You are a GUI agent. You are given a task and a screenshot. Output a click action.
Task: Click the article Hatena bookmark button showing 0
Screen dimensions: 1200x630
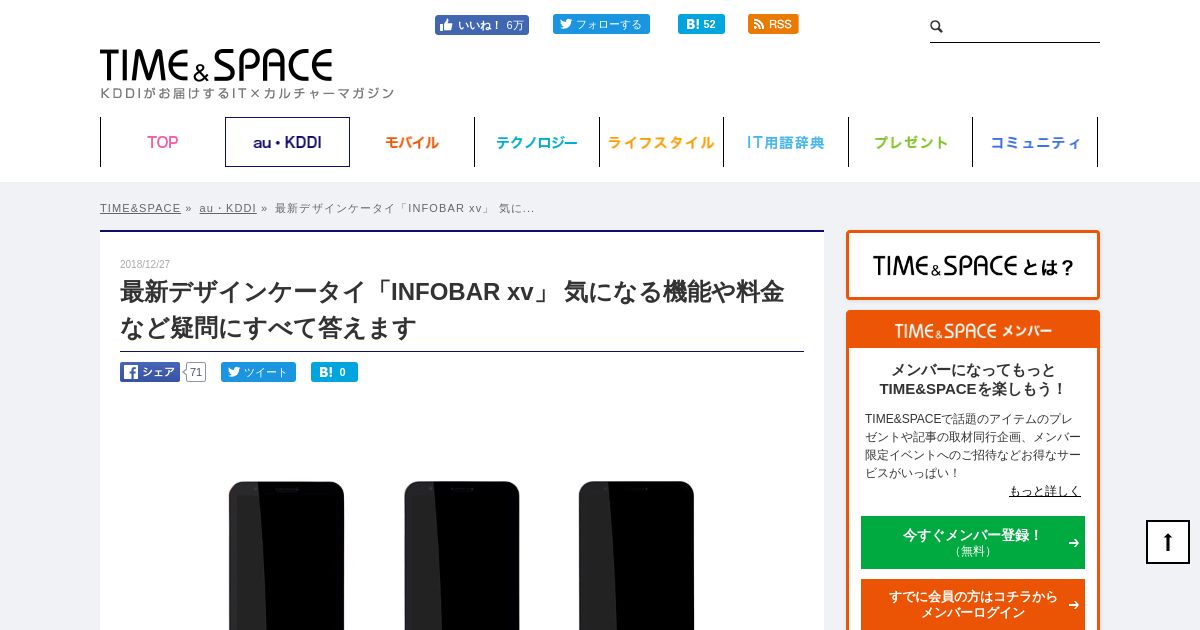pos(334,372)
